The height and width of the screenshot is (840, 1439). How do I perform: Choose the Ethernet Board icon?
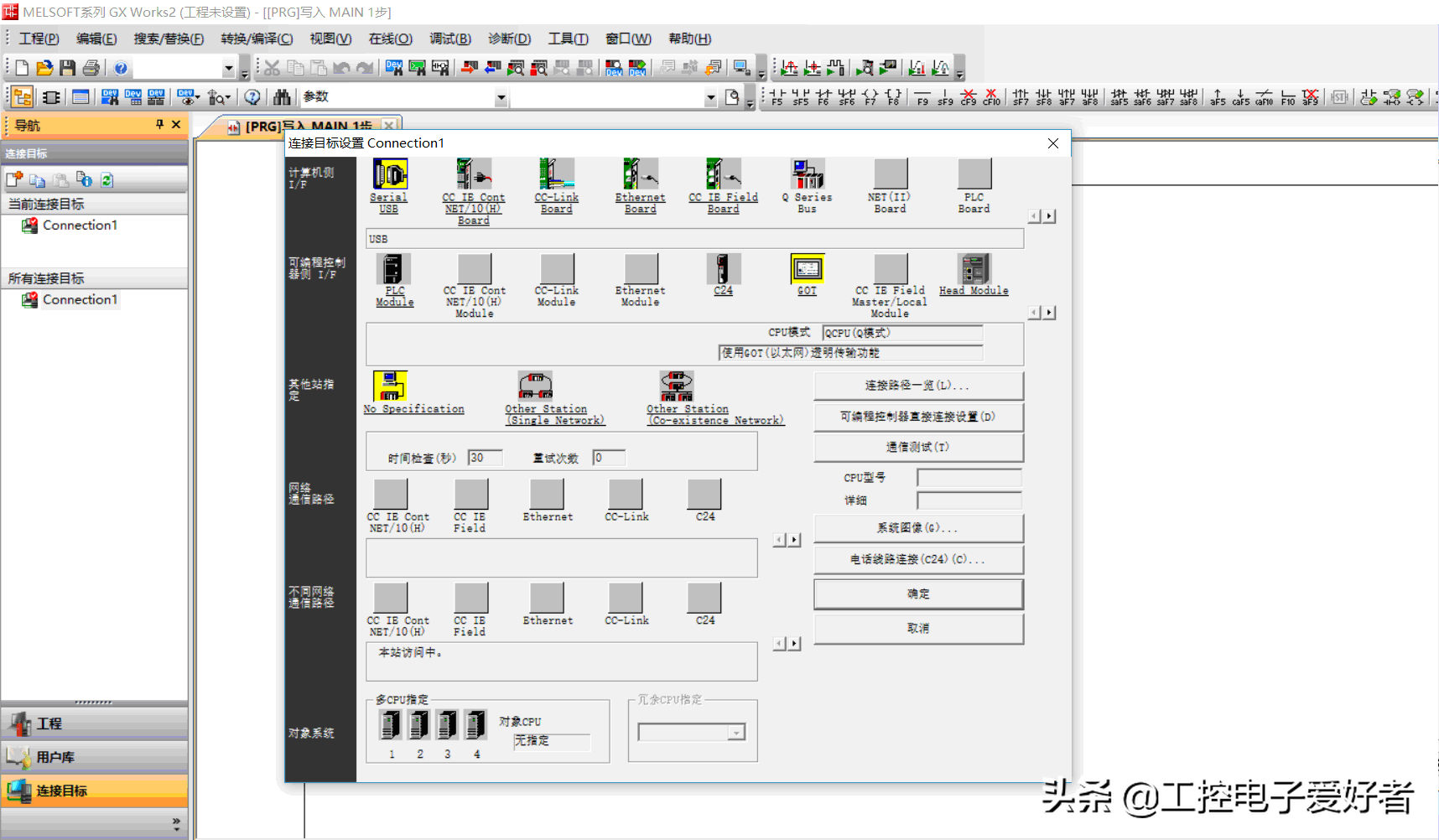640,174
